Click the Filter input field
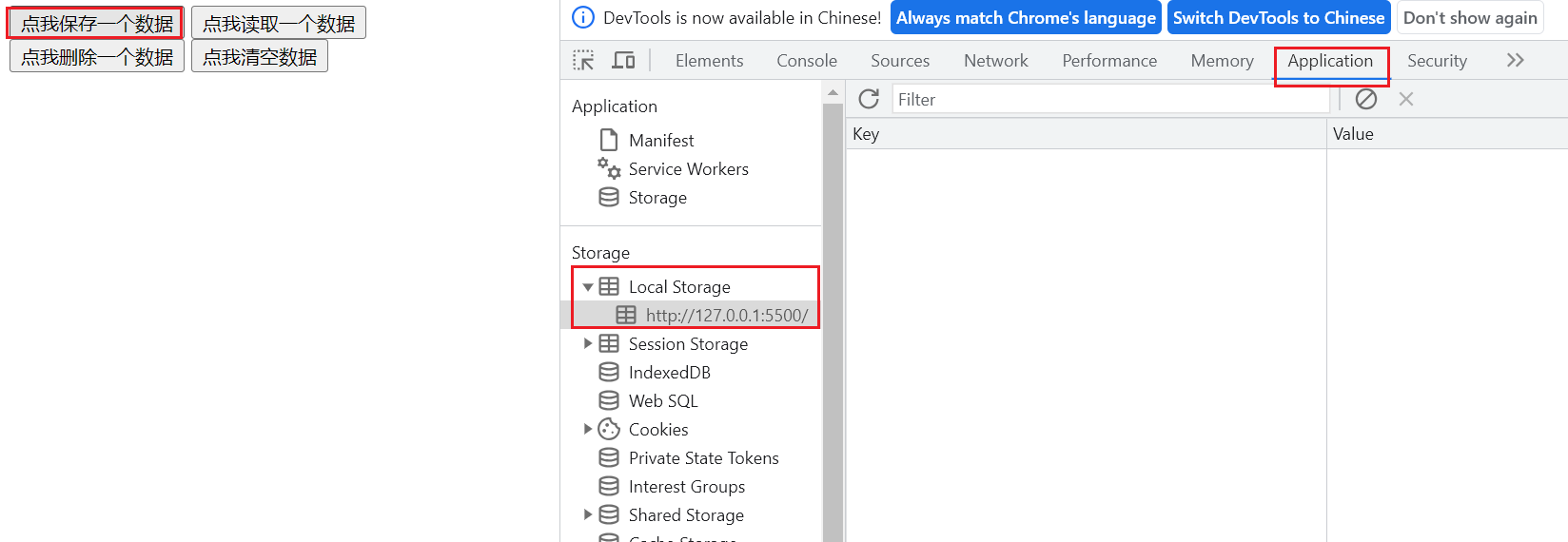This screenshot has height=542, width=1568. (x=1109, y=99)
